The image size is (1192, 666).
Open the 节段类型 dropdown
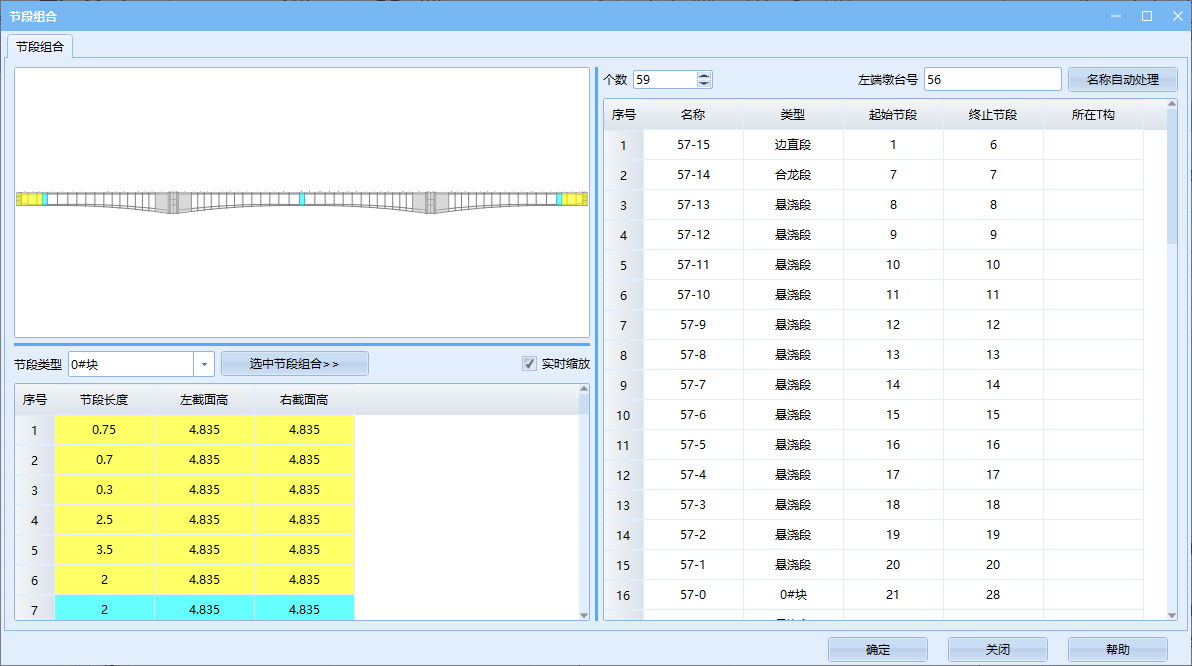pos(204,364)
